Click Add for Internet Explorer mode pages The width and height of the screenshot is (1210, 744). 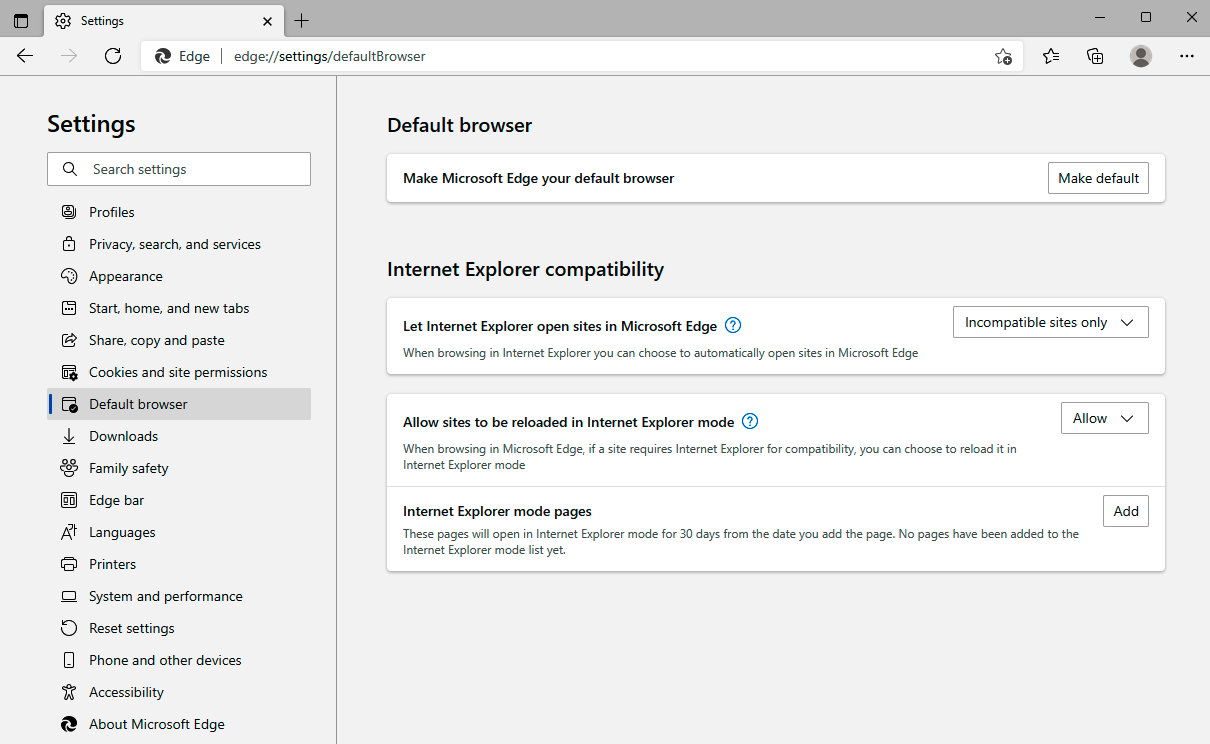(x=1126, y=511)
